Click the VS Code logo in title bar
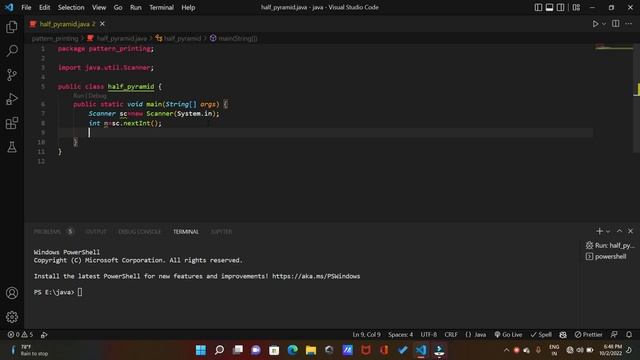Image resolution: width=640 pixels, height=360 pixels. (9, 7)
